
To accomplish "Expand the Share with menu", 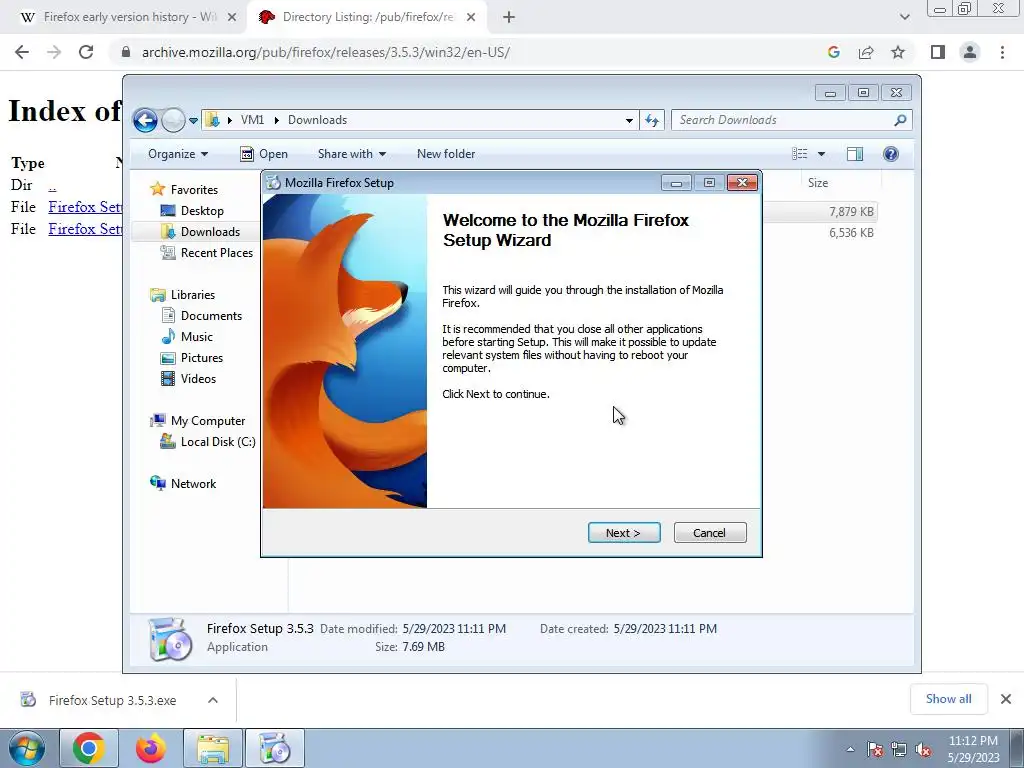I will coord(351,154).
